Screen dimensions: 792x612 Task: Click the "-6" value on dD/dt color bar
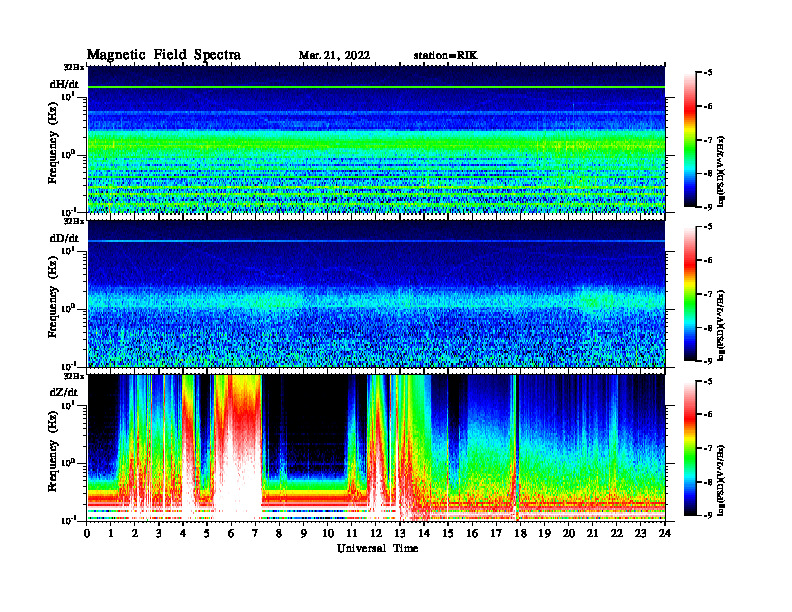click(708, 261)
